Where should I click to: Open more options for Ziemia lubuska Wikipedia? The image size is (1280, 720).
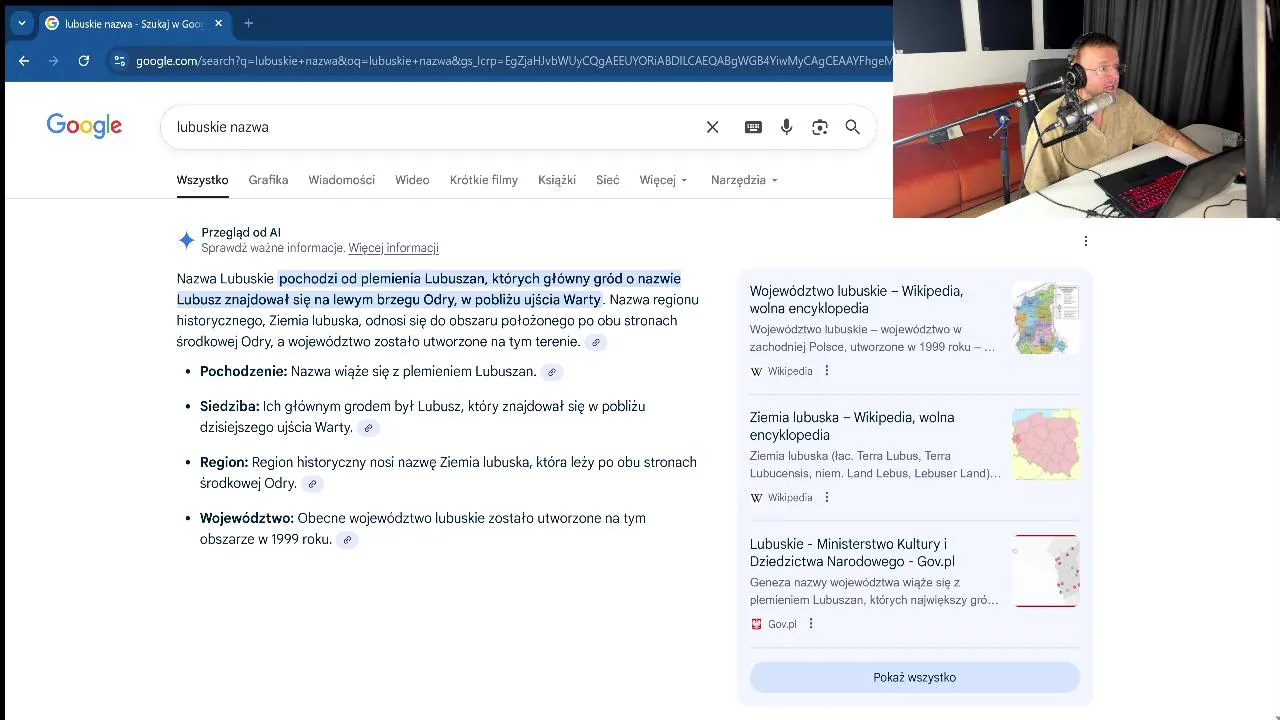pyautogui.click(x=826, y=497)
